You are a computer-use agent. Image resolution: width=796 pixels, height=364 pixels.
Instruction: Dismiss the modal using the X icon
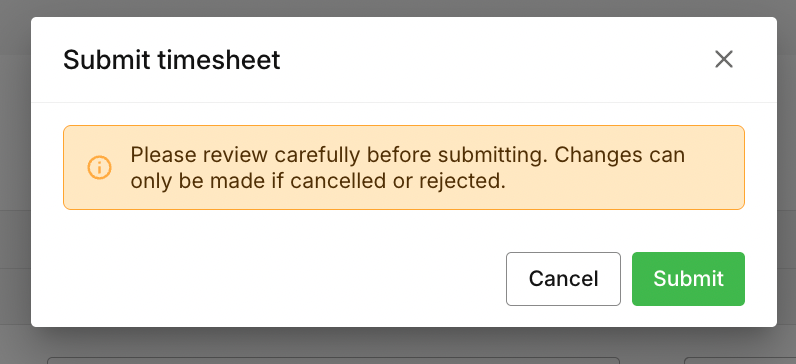tap(723, 59)
